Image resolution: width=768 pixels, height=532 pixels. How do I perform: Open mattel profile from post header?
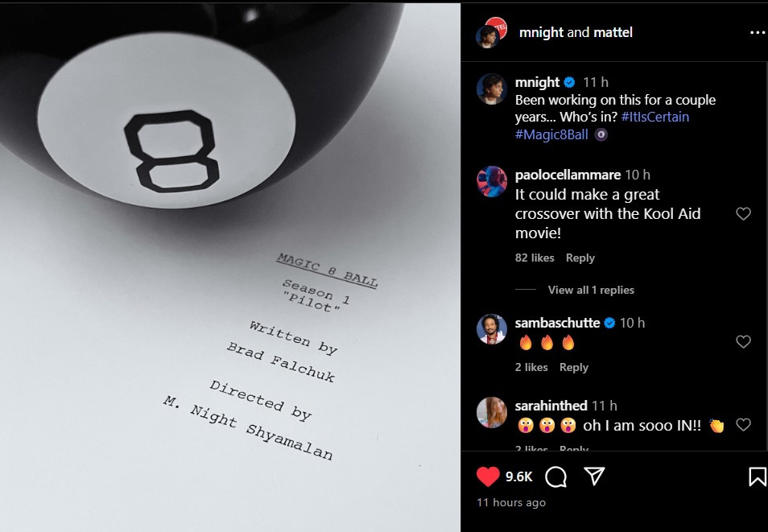613,32
